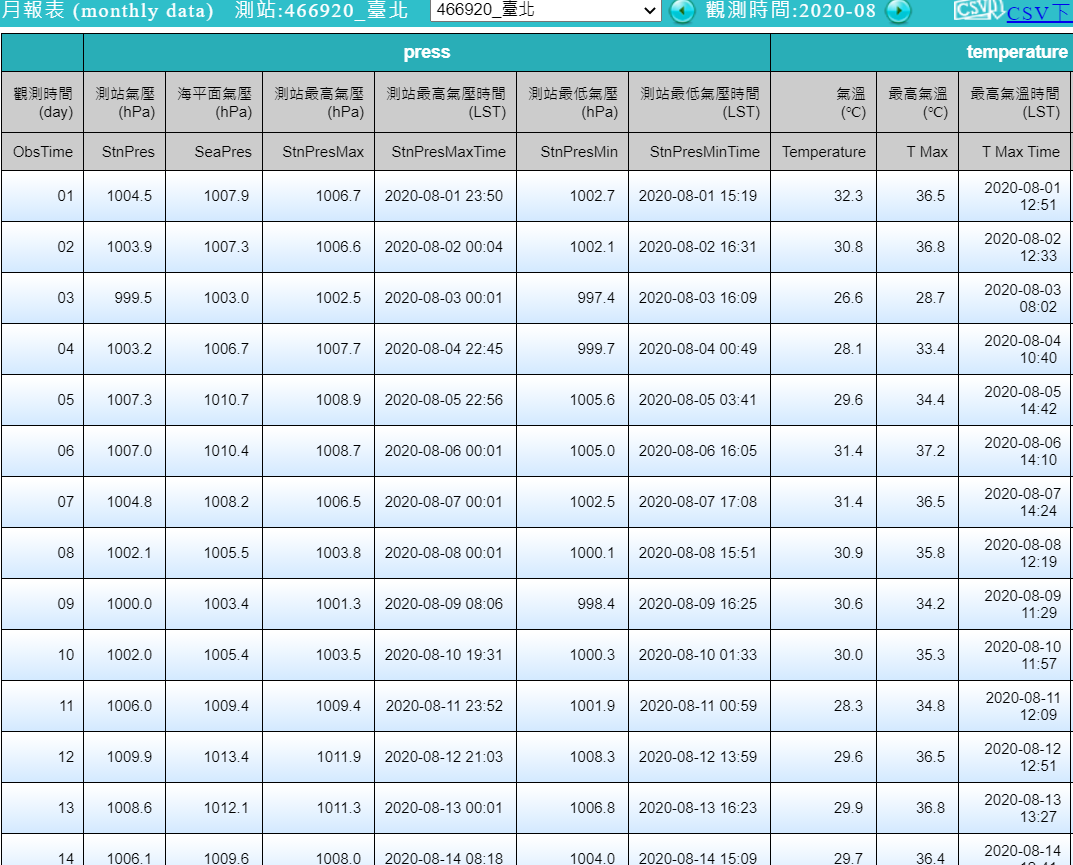Click the StnPresMaxTime column header
This screenshot has width=1073, height=865.
coord(448,152)
